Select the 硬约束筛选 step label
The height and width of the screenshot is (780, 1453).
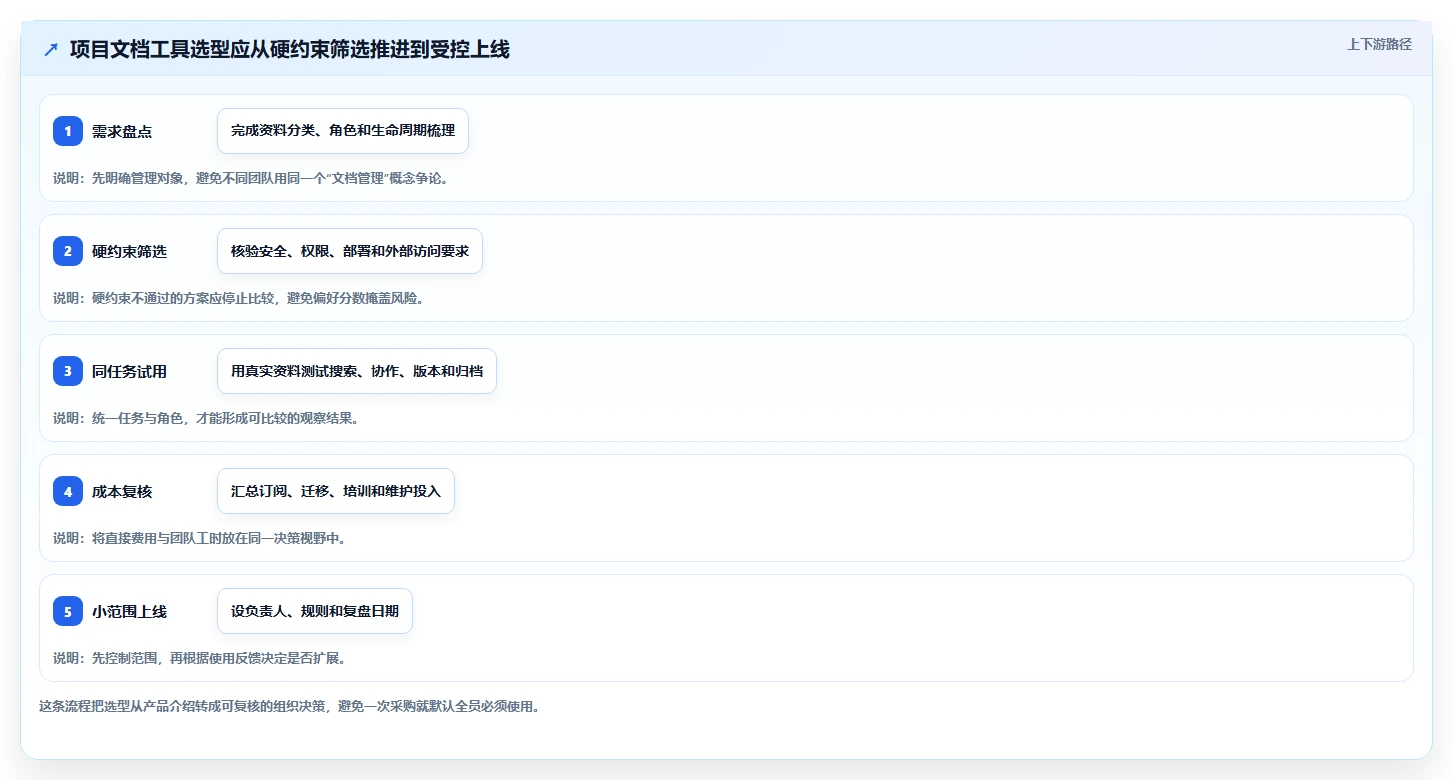[129, 251]
